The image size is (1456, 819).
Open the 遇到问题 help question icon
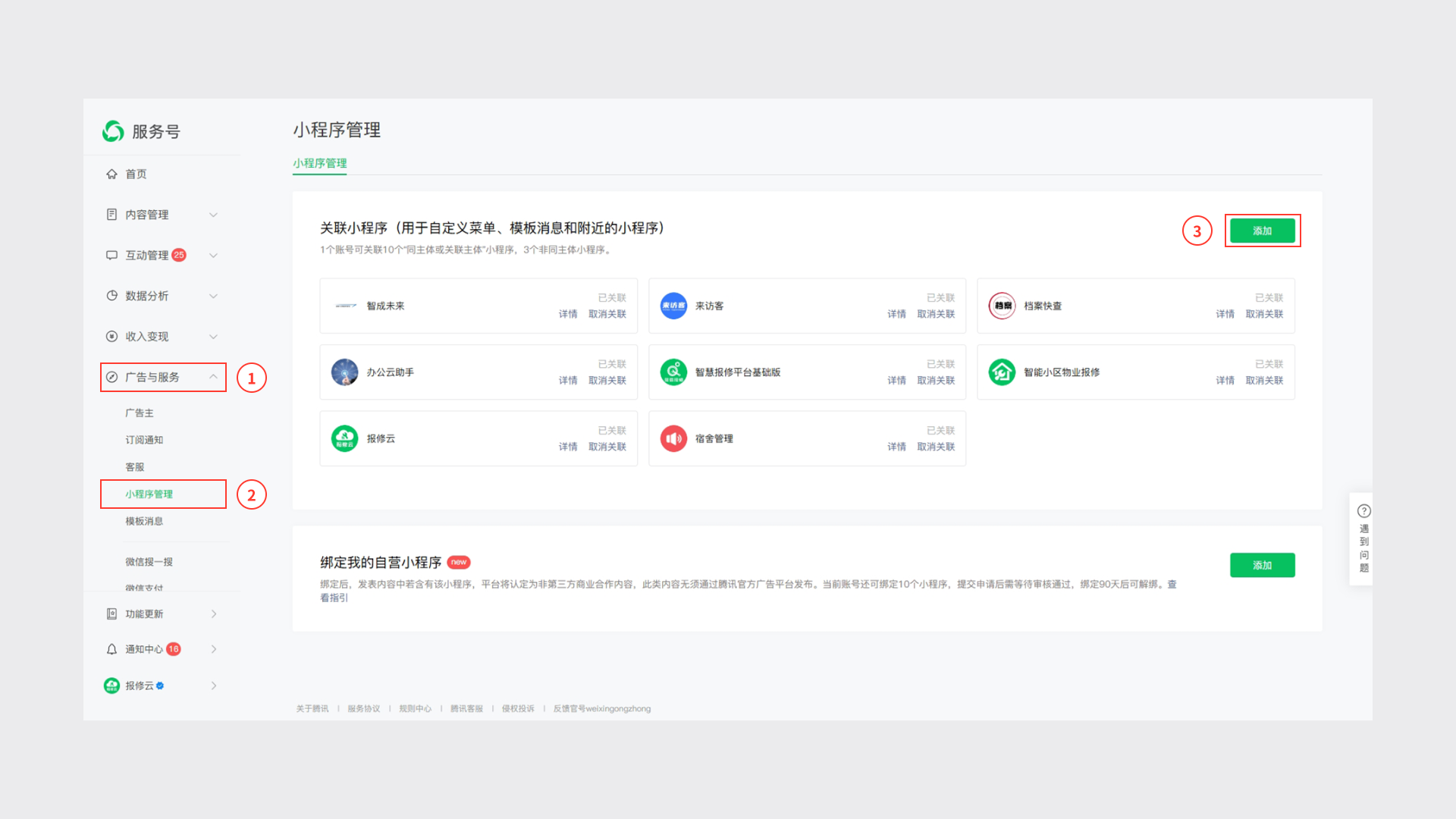[1363, 511]
